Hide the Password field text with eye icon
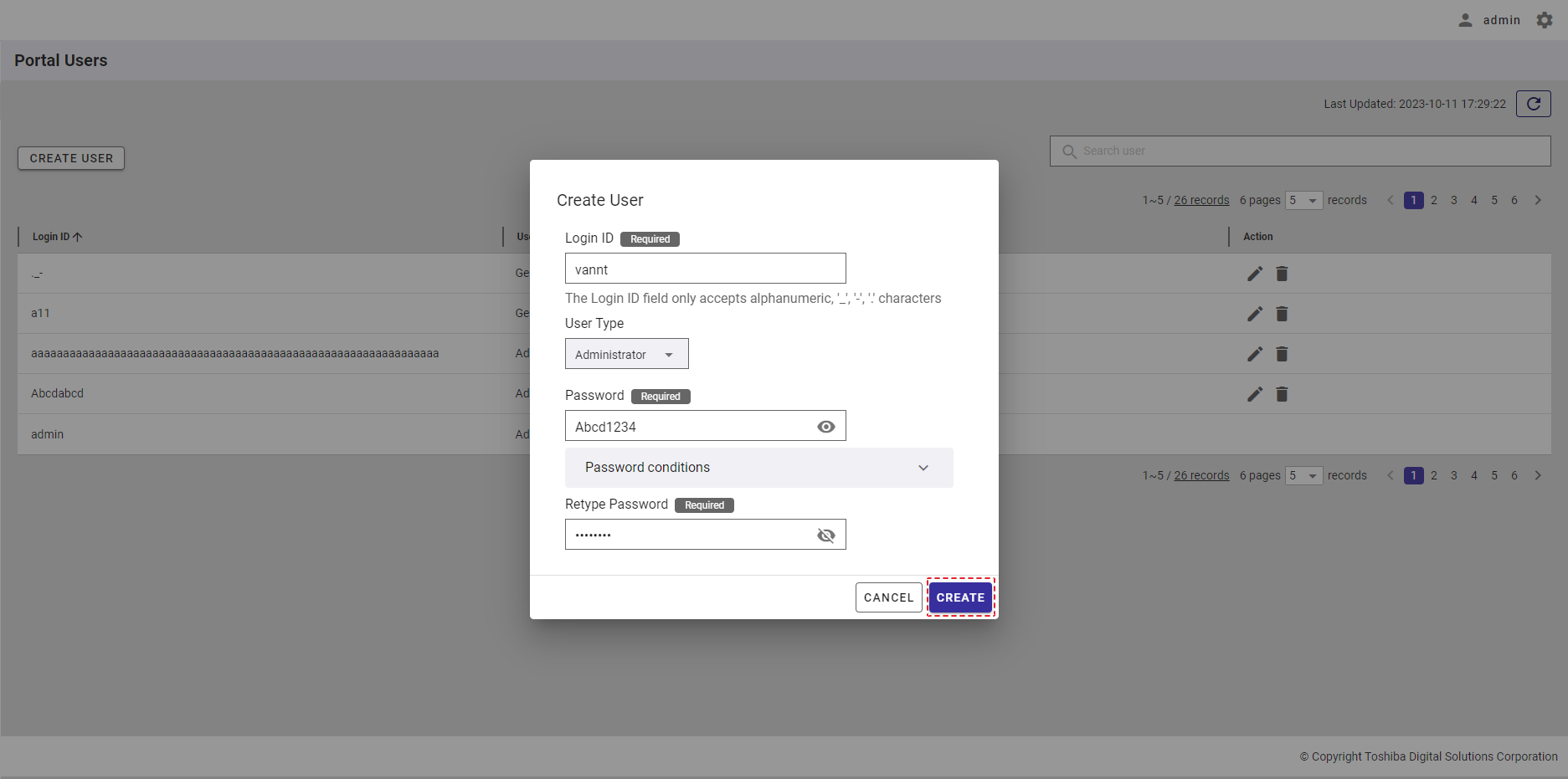The image size is (1568, 779). [825, 427]
